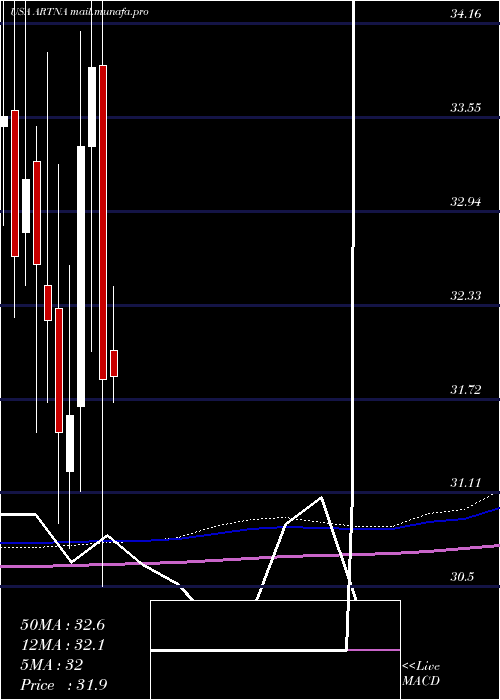Image resolution: width=500 pixels, height=700 pixels.
Task: Click the pink 50MA line
Action: tap(250, 557)
